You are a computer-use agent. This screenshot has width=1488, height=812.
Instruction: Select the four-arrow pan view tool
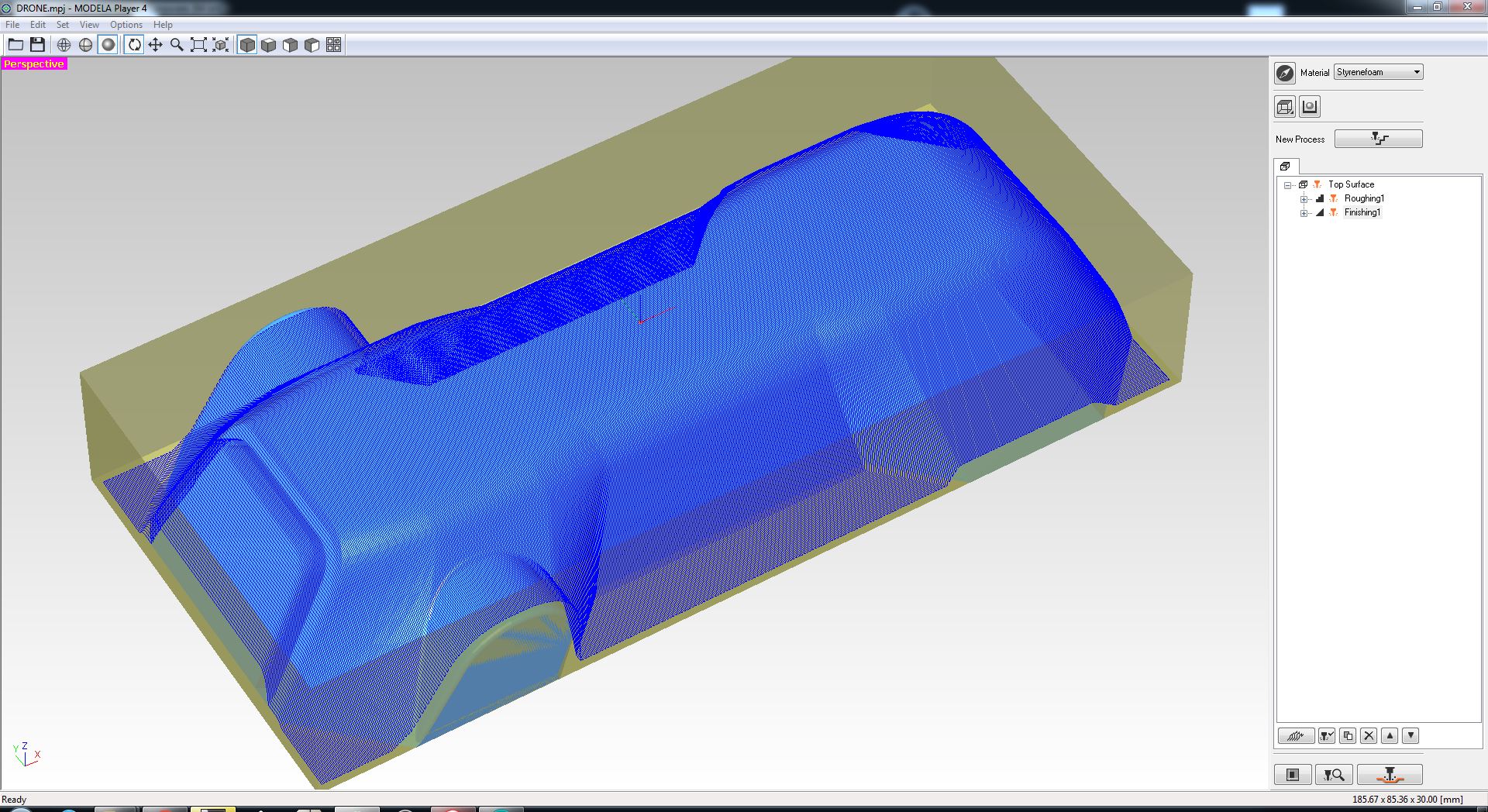point(155,45)
